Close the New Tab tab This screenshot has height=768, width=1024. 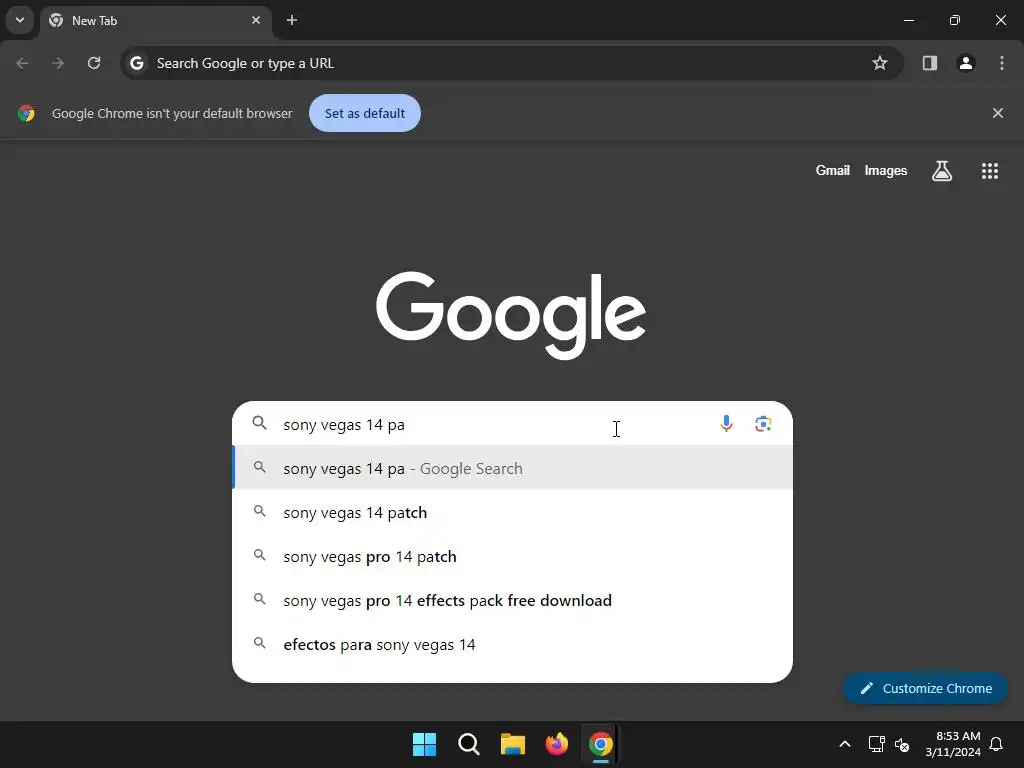(256, 20)
